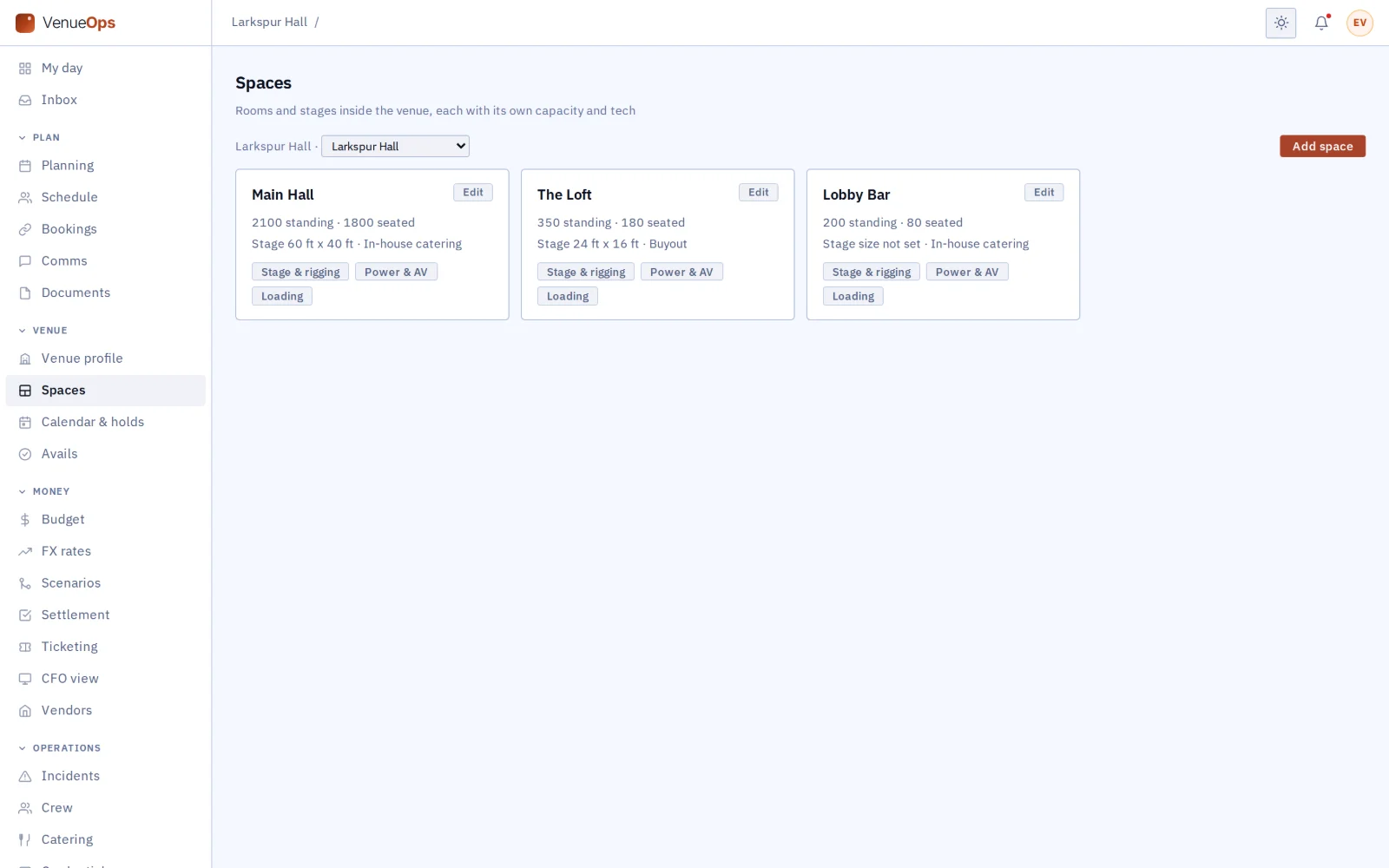Click the Add space button
Screen dimensions: 1389x868
(x=1322, y=147)
